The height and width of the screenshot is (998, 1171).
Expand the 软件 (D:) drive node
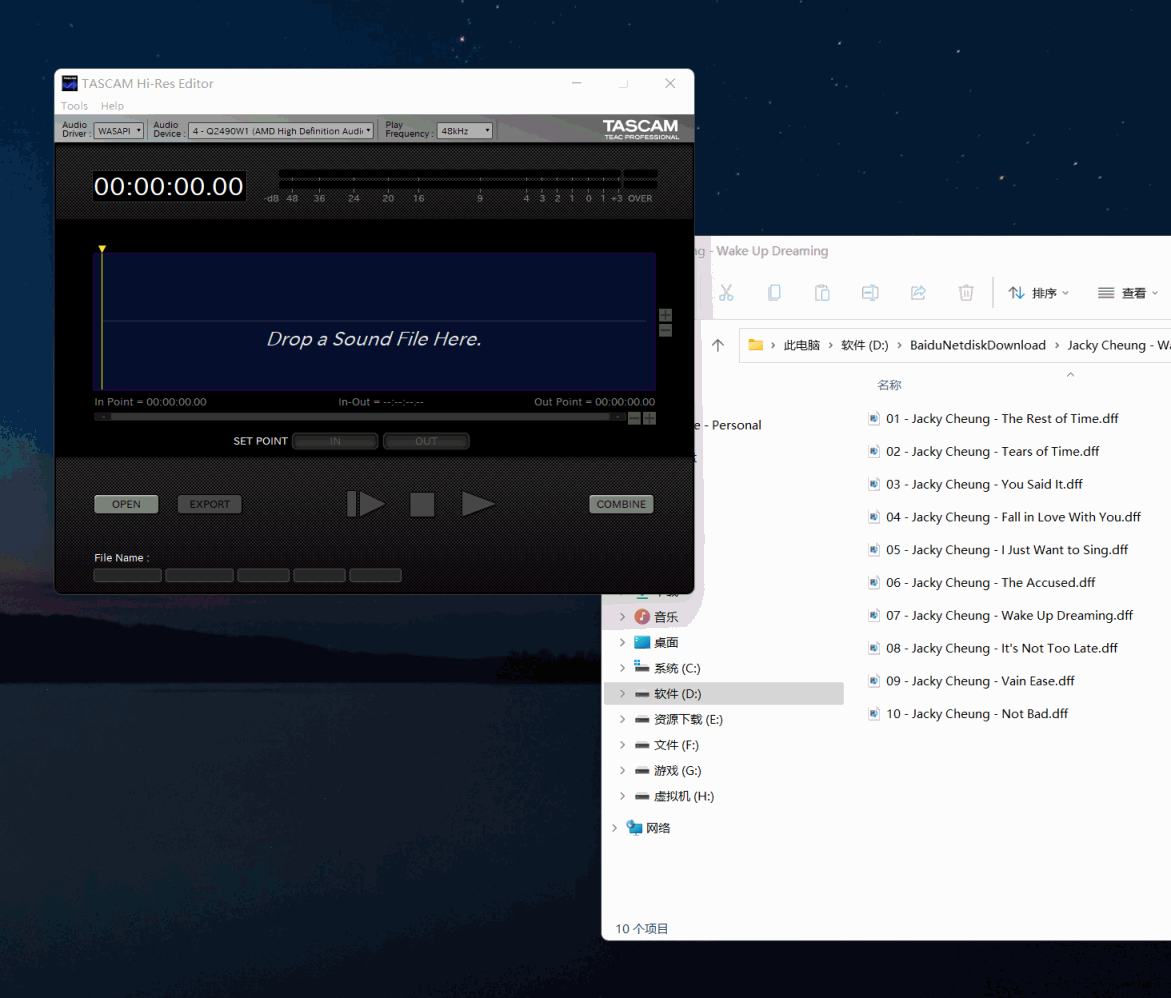[622, 694]
